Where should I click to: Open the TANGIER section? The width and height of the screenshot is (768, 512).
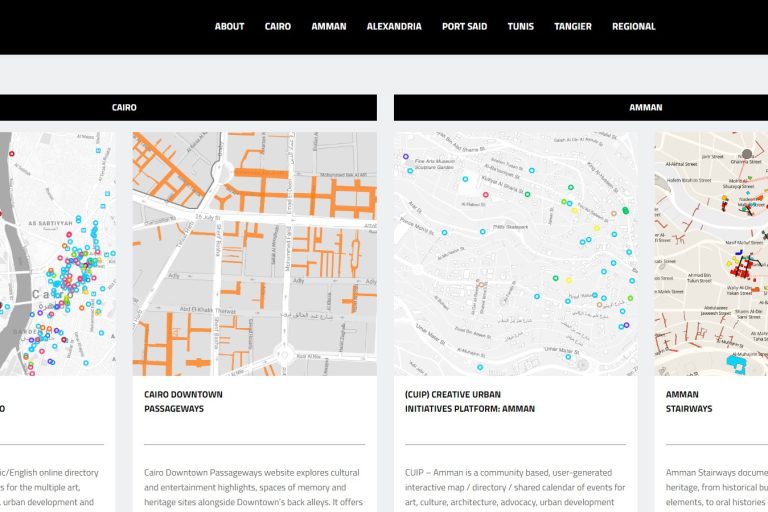[573, 27]
